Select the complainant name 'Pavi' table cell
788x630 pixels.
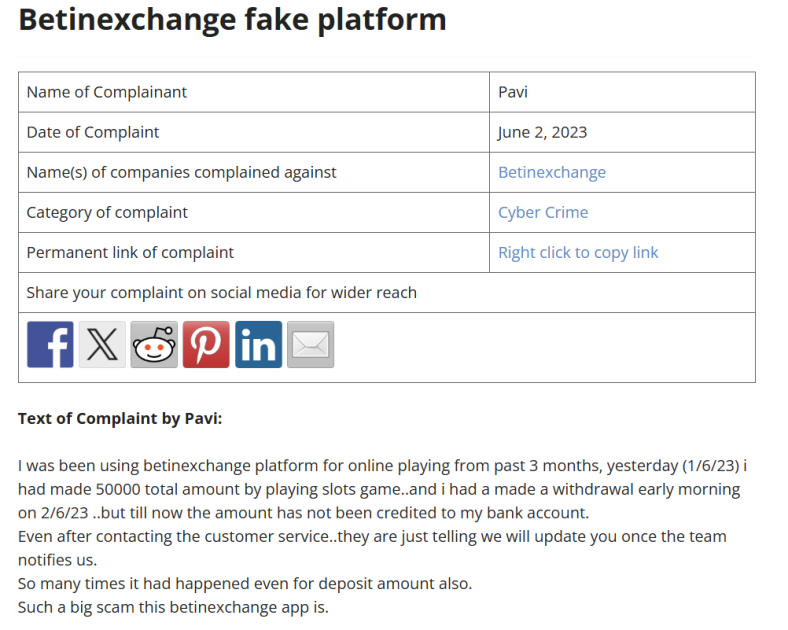point(513,92)
